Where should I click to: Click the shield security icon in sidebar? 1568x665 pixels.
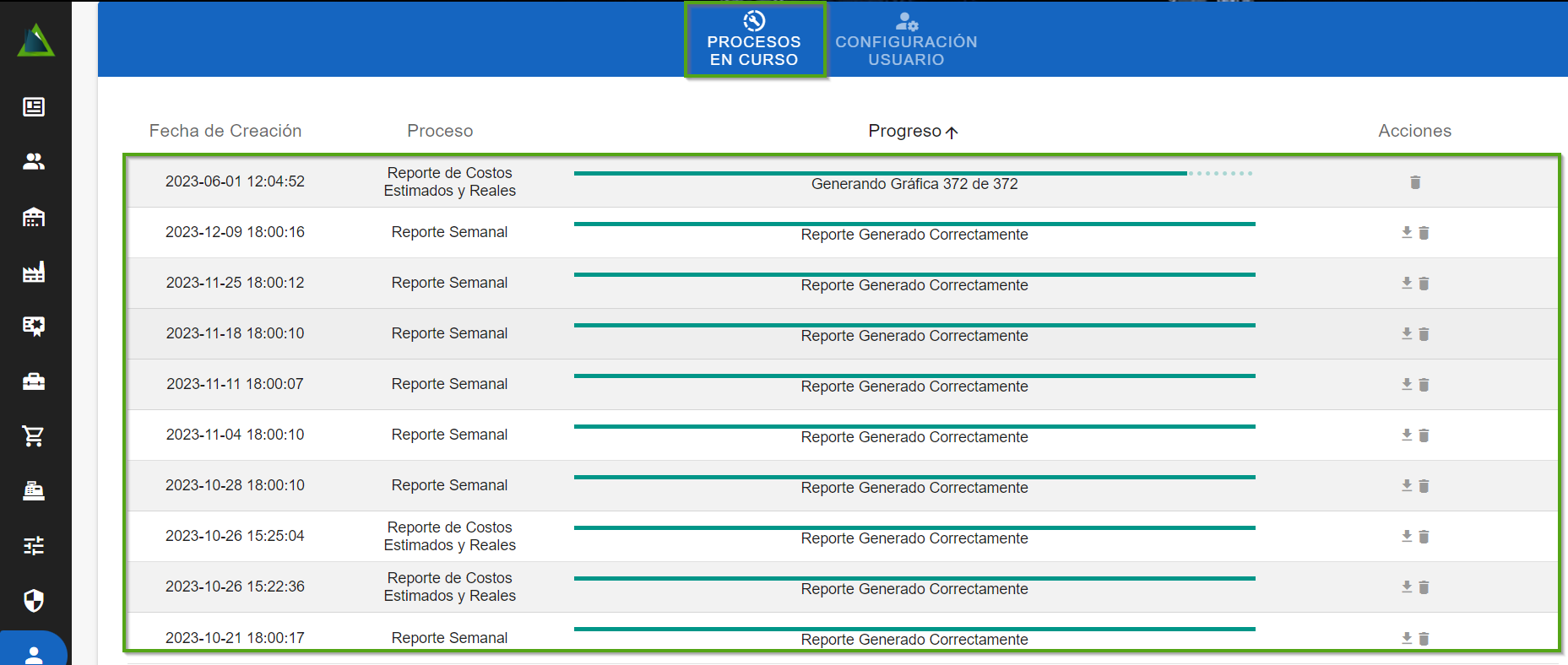[34, 600]
